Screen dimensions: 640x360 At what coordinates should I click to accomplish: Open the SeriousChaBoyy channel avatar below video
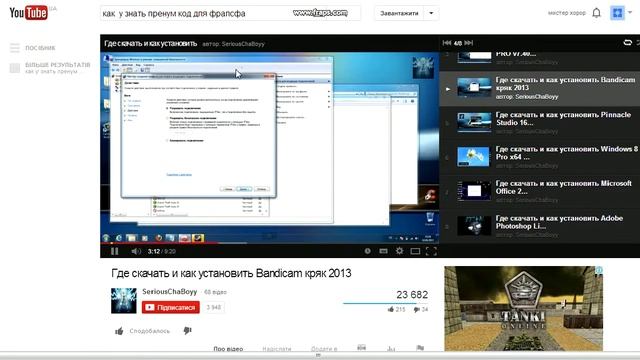coord(124,300)
